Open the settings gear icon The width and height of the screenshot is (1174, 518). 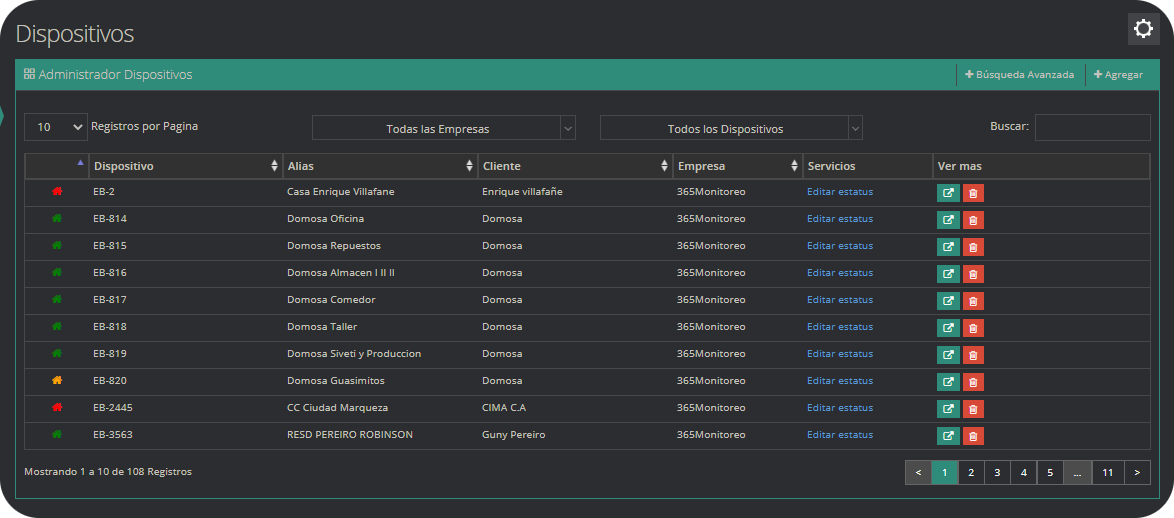click(x=1143, y=29)
